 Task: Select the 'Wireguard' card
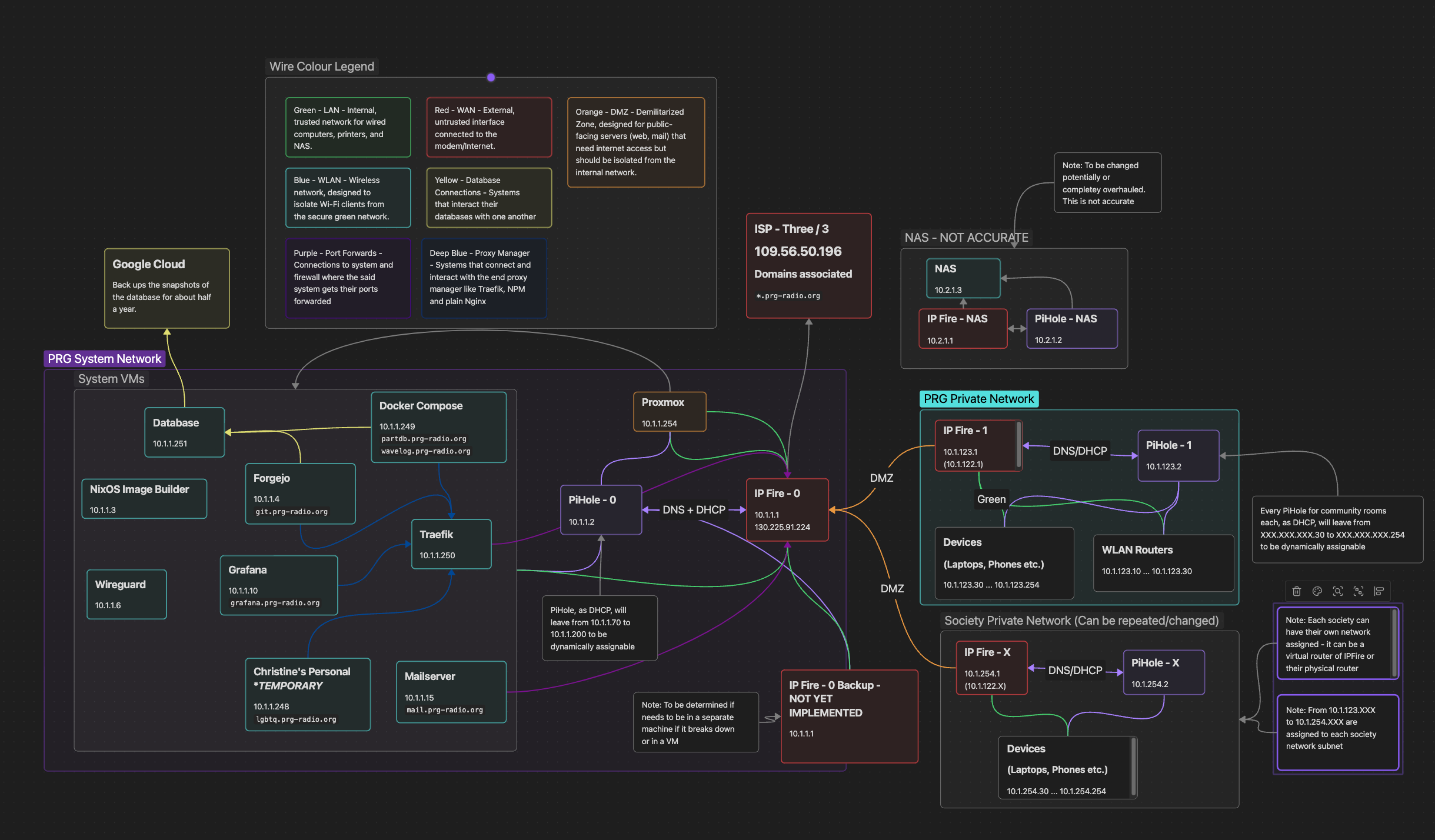(126, 594)
